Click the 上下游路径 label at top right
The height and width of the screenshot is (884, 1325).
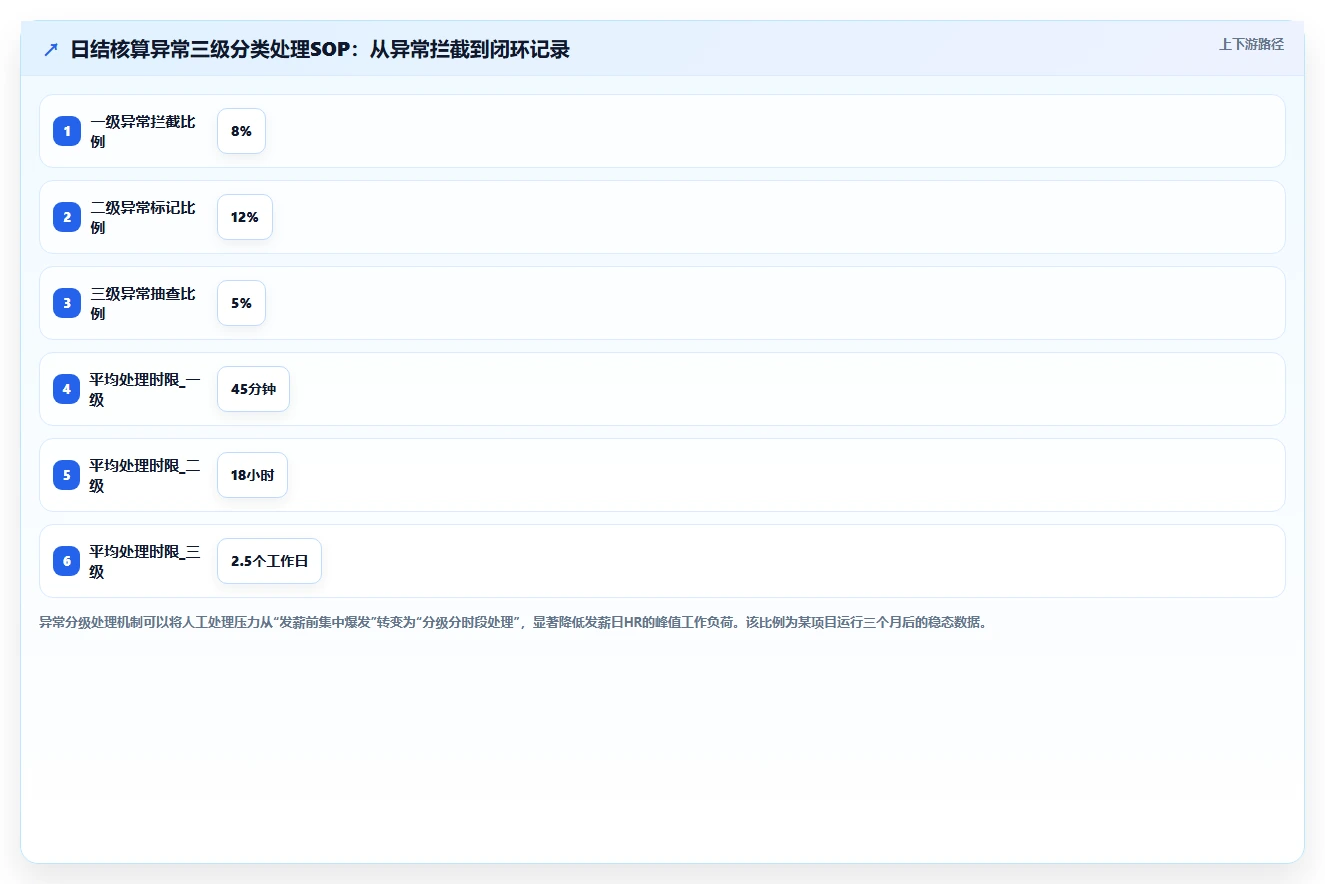tap(1251, 45)
